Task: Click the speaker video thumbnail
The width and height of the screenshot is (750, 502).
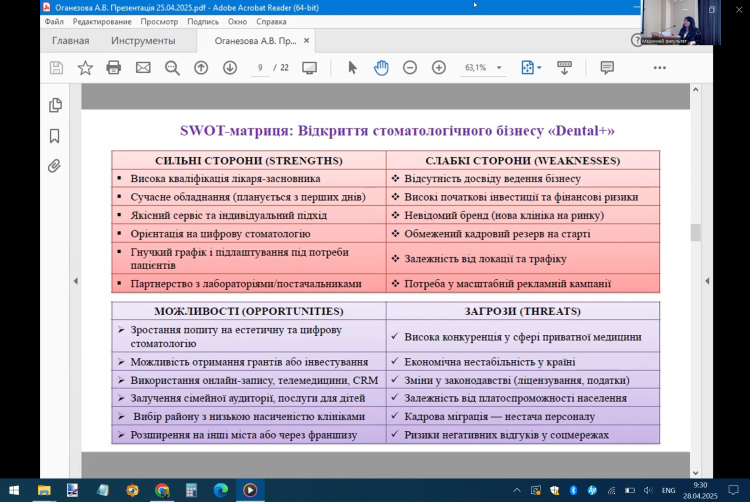Action: pyautogui.click(x=681, y=22)
